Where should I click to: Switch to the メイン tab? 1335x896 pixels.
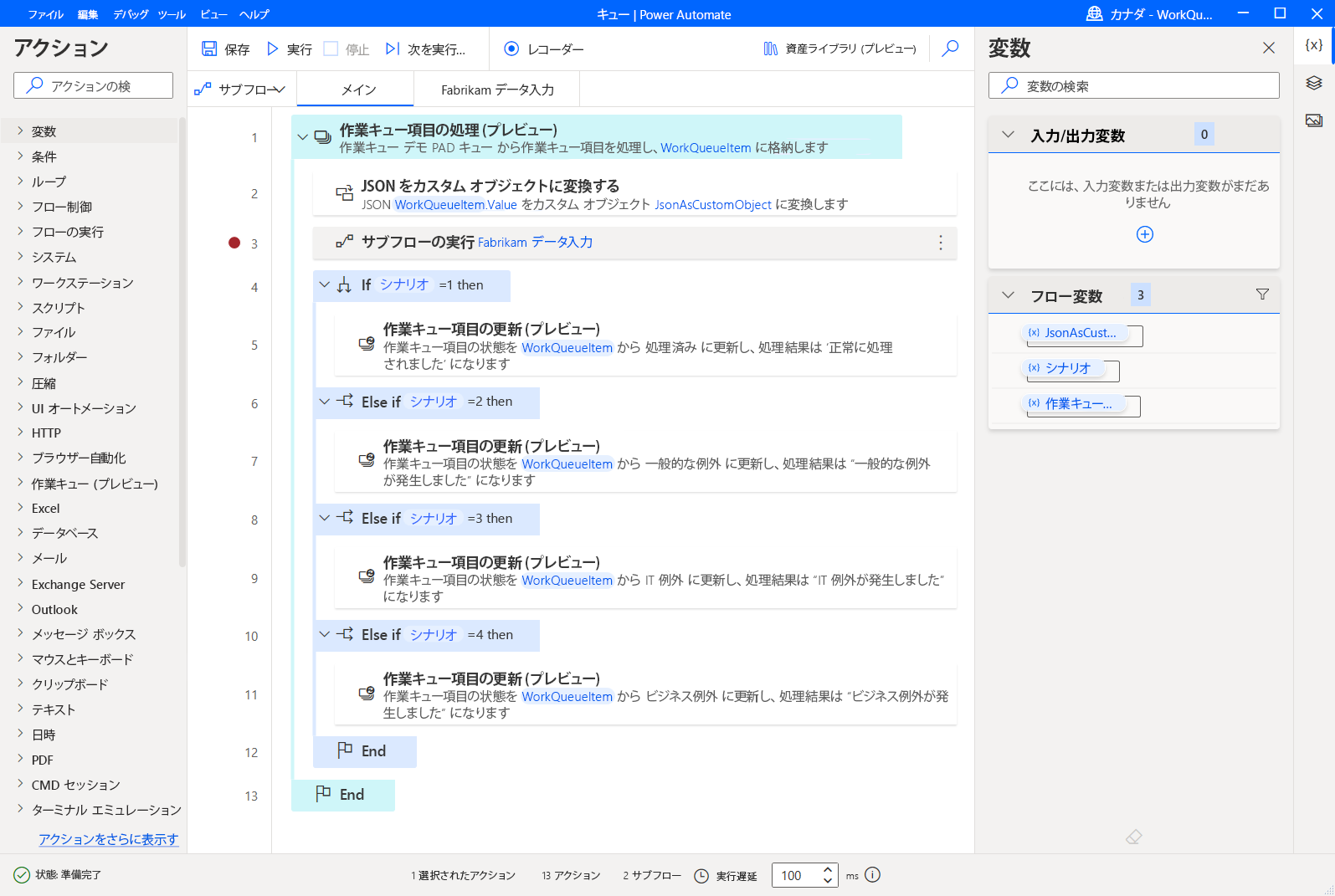356,90
